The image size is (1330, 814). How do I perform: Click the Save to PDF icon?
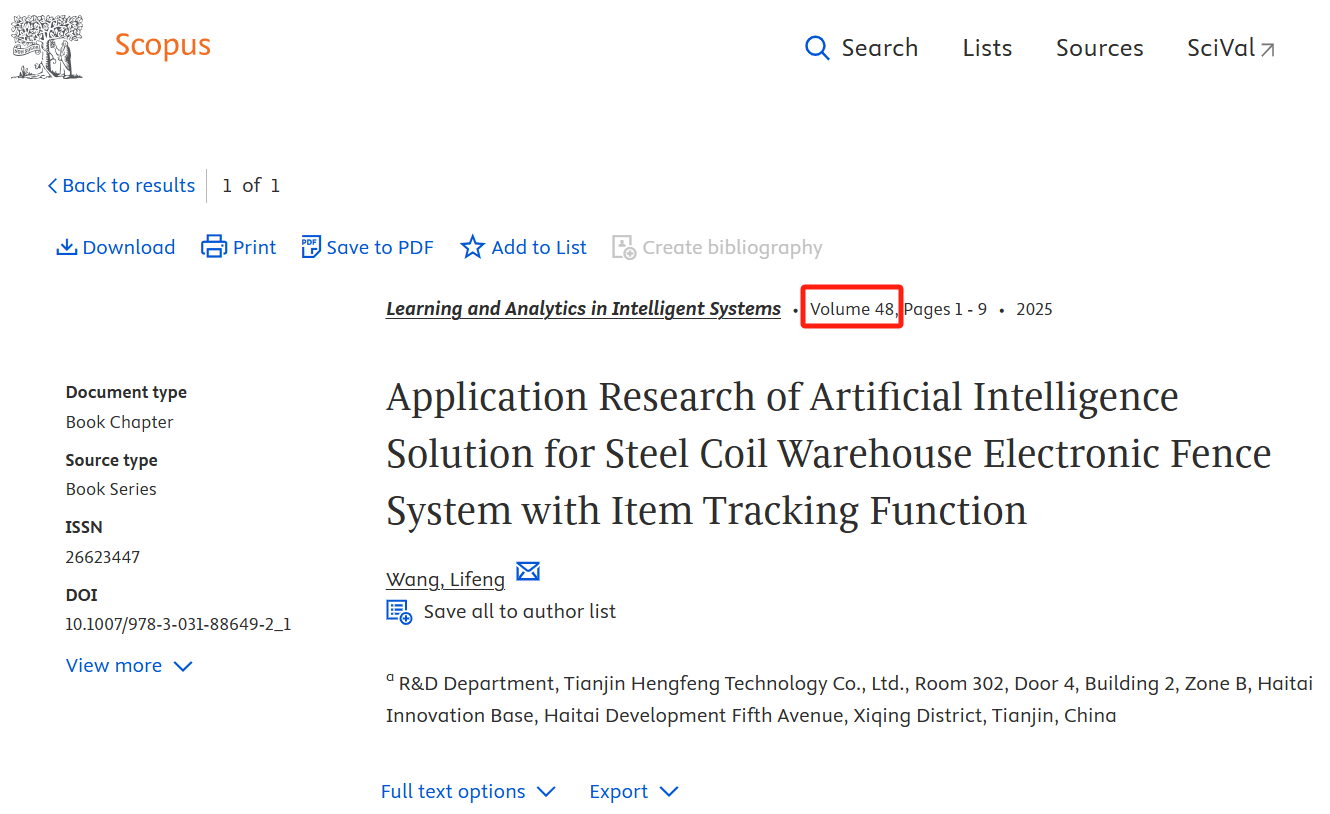pos(311,247)
